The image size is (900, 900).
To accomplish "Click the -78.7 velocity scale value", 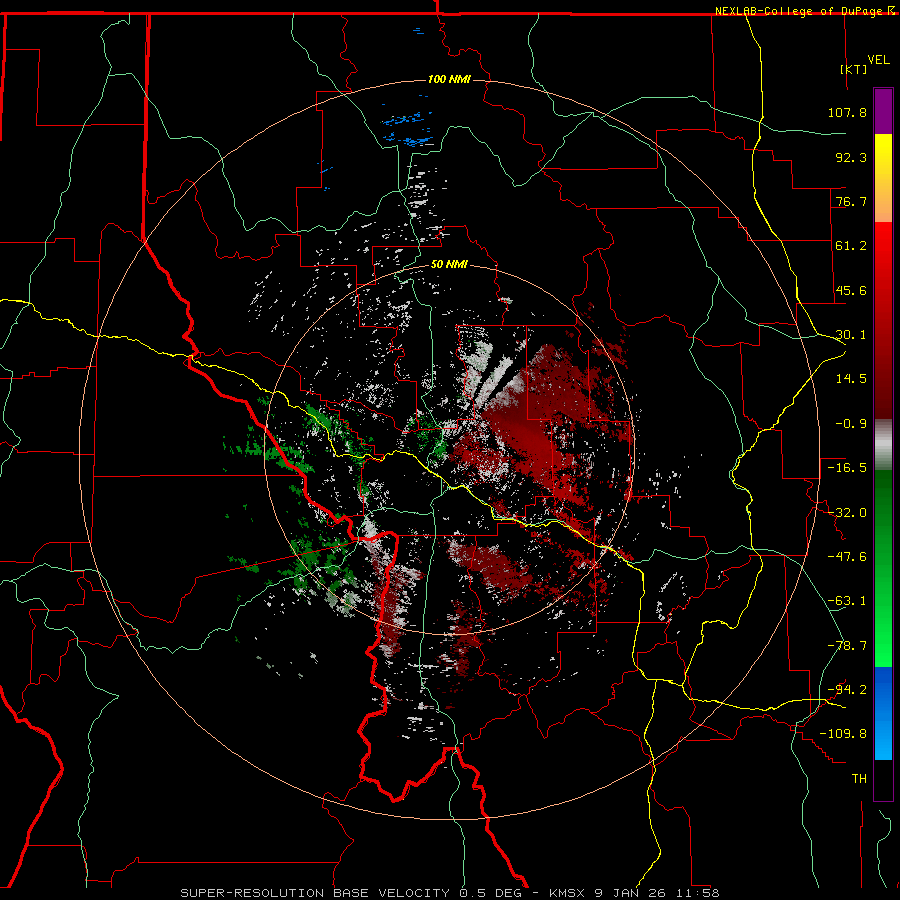I will coord(847,646).
